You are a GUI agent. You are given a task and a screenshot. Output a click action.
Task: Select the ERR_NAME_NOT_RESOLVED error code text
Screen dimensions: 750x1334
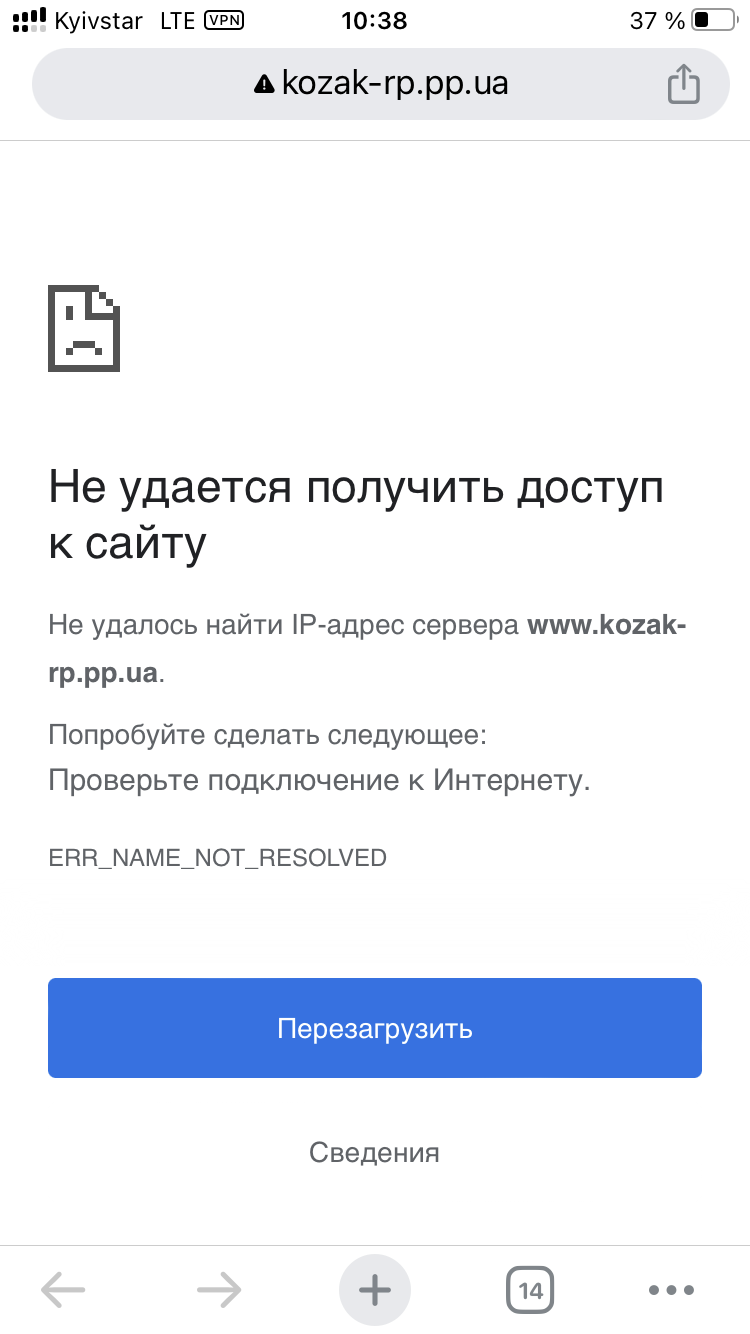(x=218, y=857)
